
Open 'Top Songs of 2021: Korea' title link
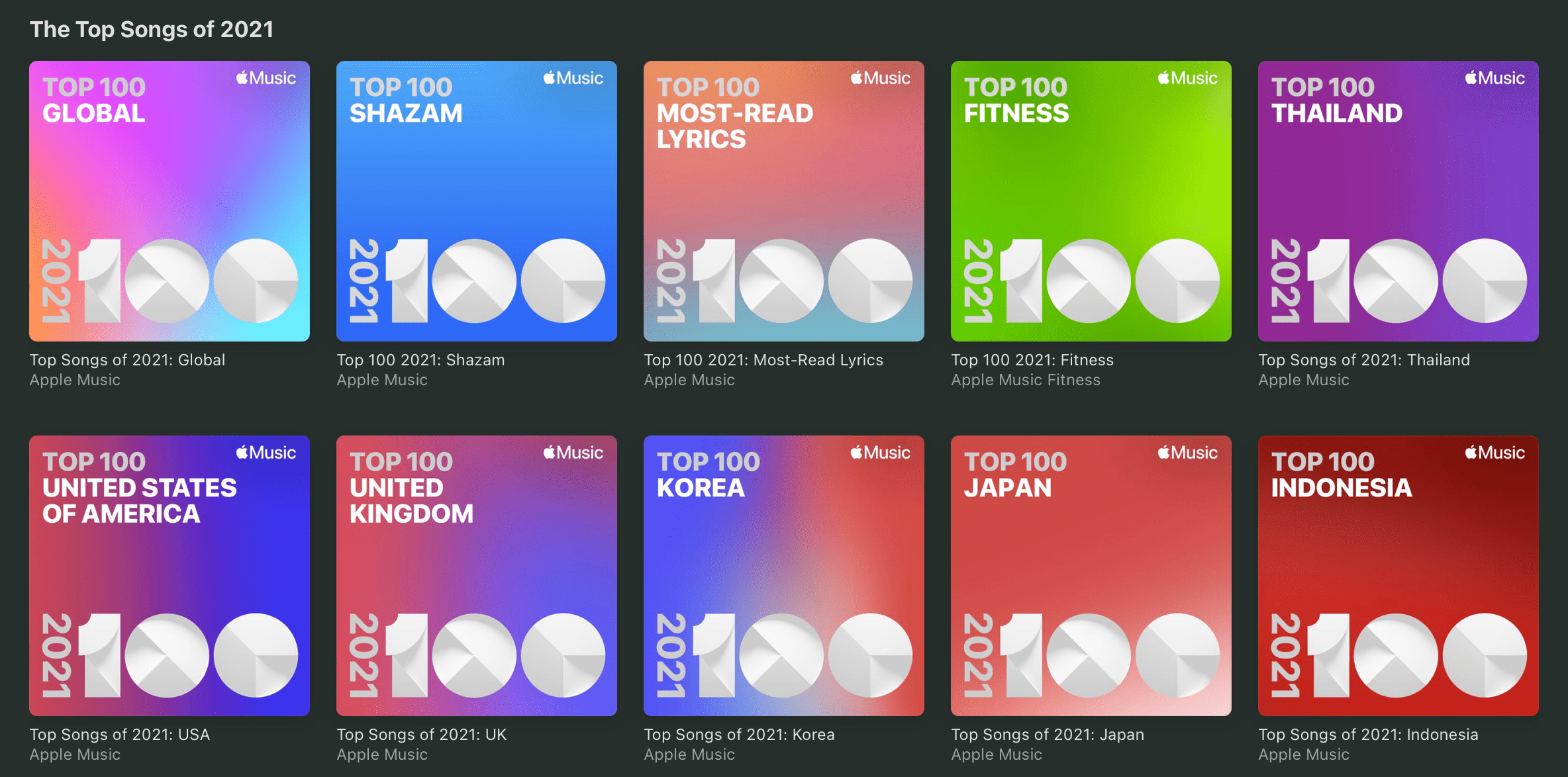pos(739,735)
